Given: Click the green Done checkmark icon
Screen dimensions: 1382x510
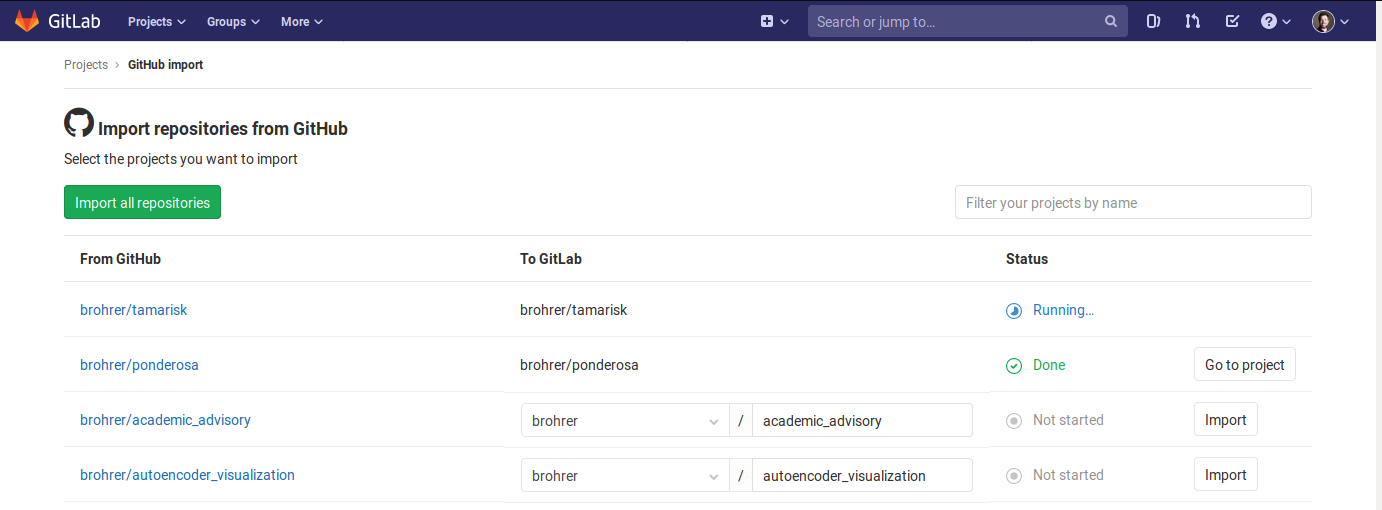Looking at the screenshot, I should [x=1014, y=366].
